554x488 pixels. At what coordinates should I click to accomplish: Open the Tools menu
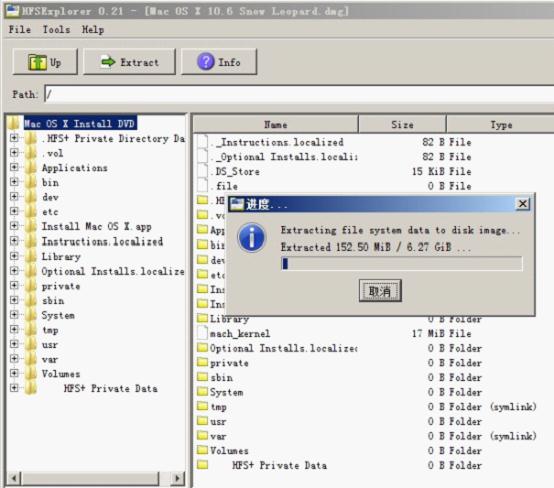(x=56, y=30)
